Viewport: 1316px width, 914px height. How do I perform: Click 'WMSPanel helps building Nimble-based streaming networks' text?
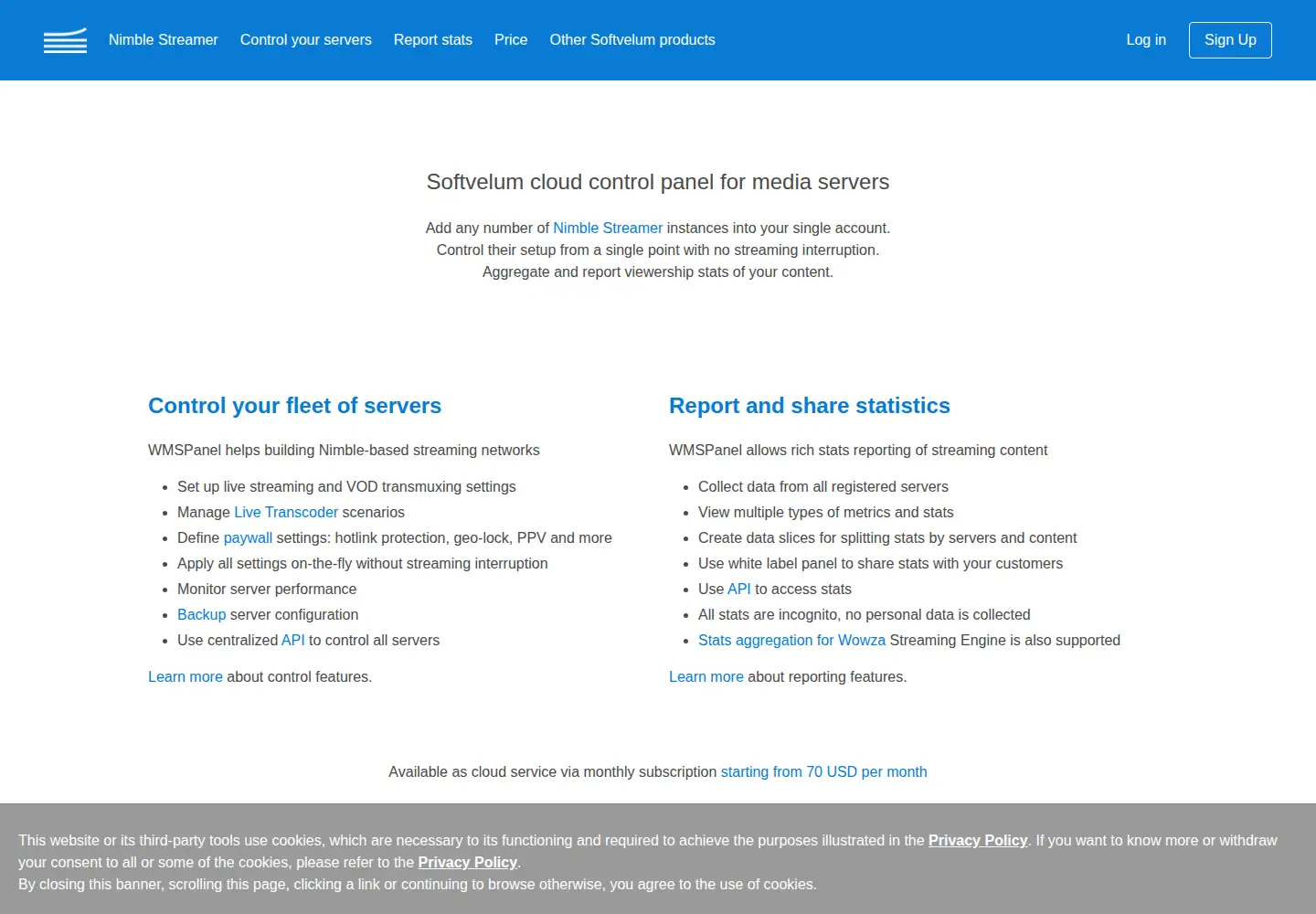coord(344,451)
